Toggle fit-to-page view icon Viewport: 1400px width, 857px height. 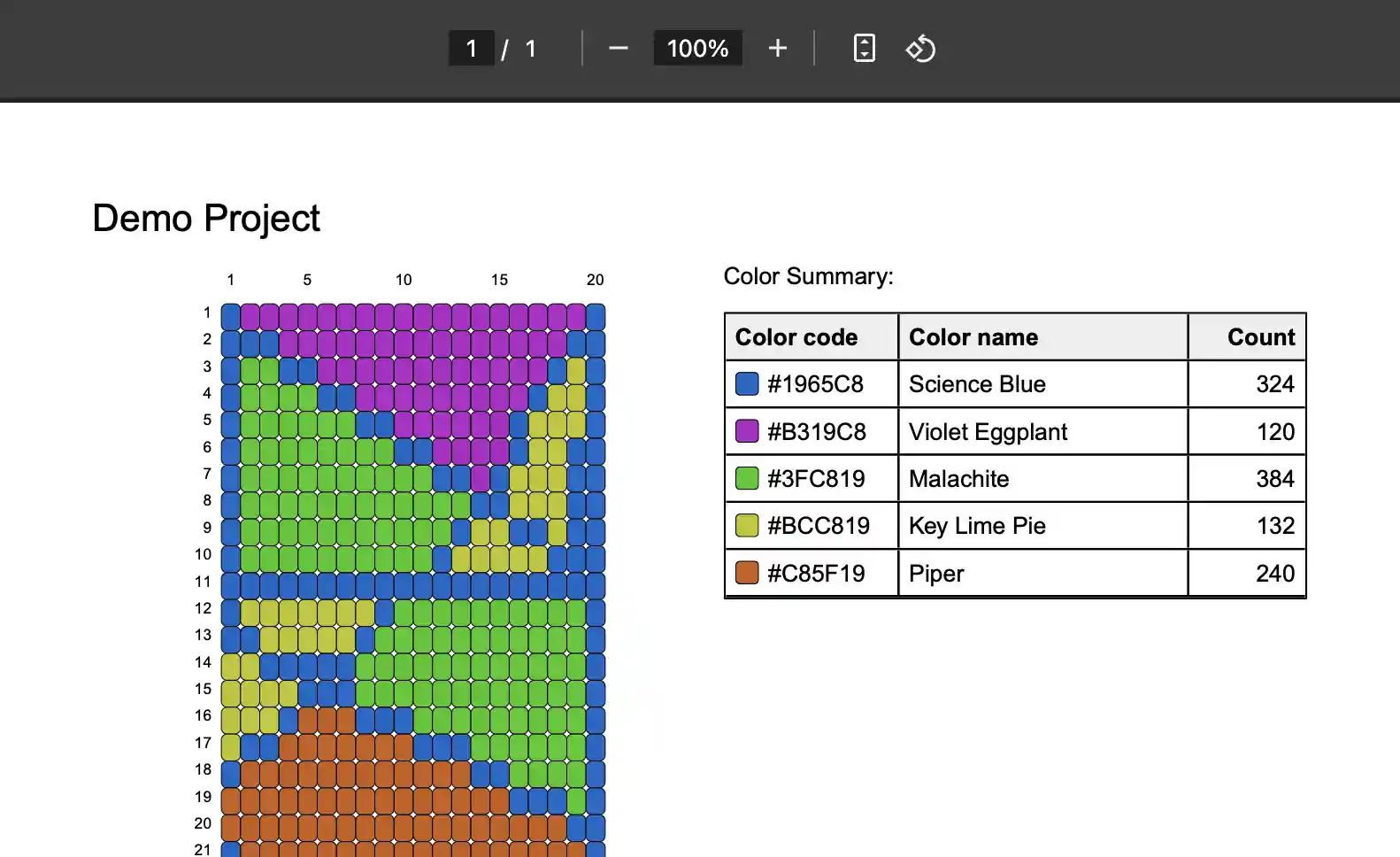tap(864, 48)
